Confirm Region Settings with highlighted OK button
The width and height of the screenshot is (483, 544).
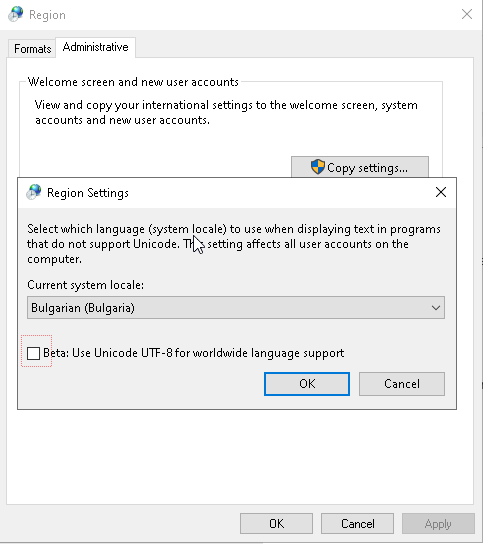click(x=307, y=384)
